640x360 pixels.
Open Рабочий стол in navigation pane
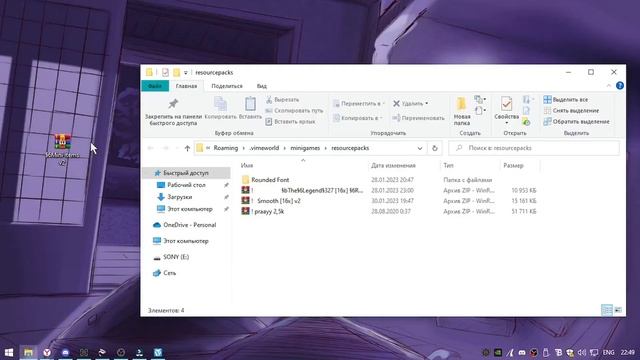click(x=186, y=185)
